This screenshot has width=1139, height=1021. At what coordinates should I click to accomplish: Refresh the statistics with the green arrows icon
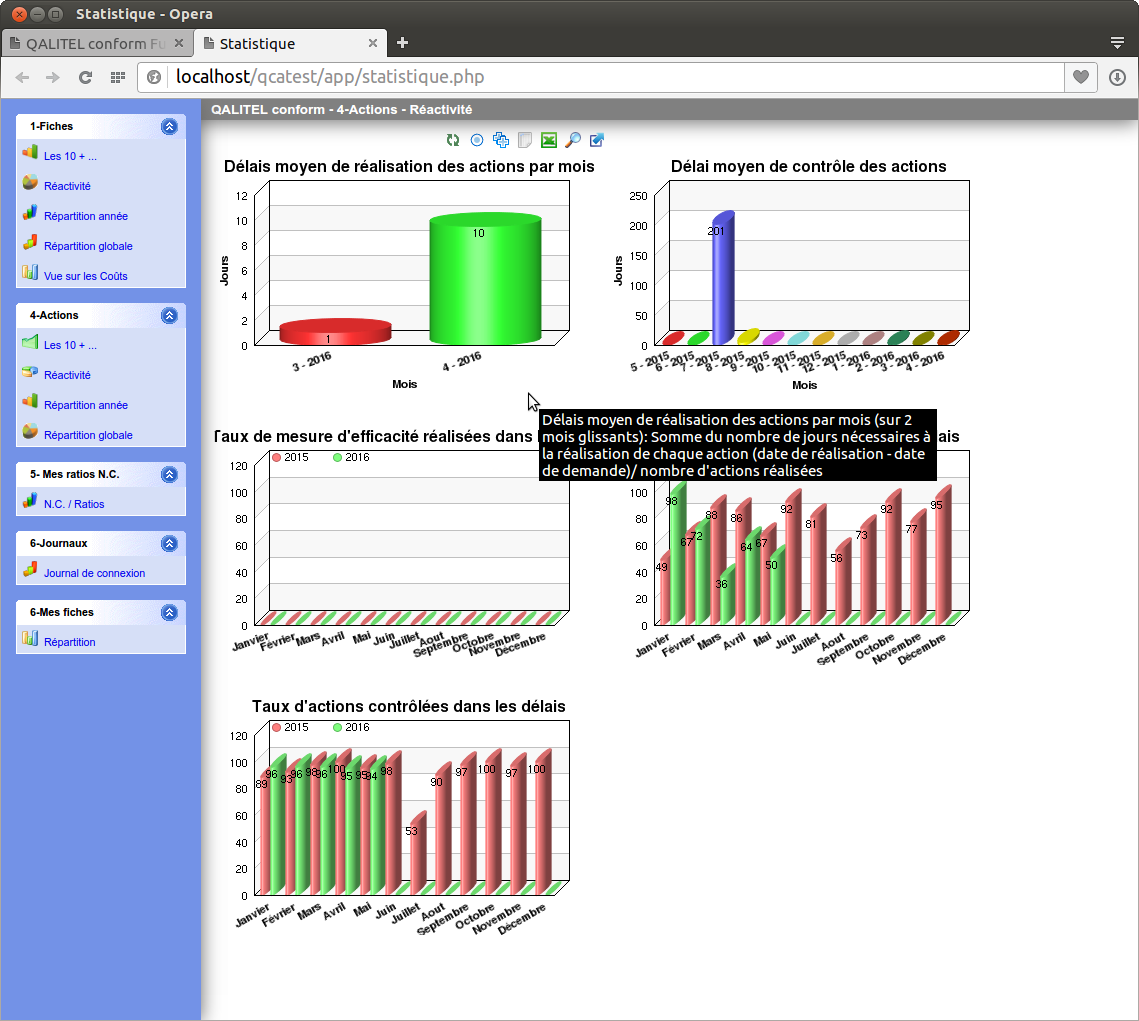coord(452,140)
